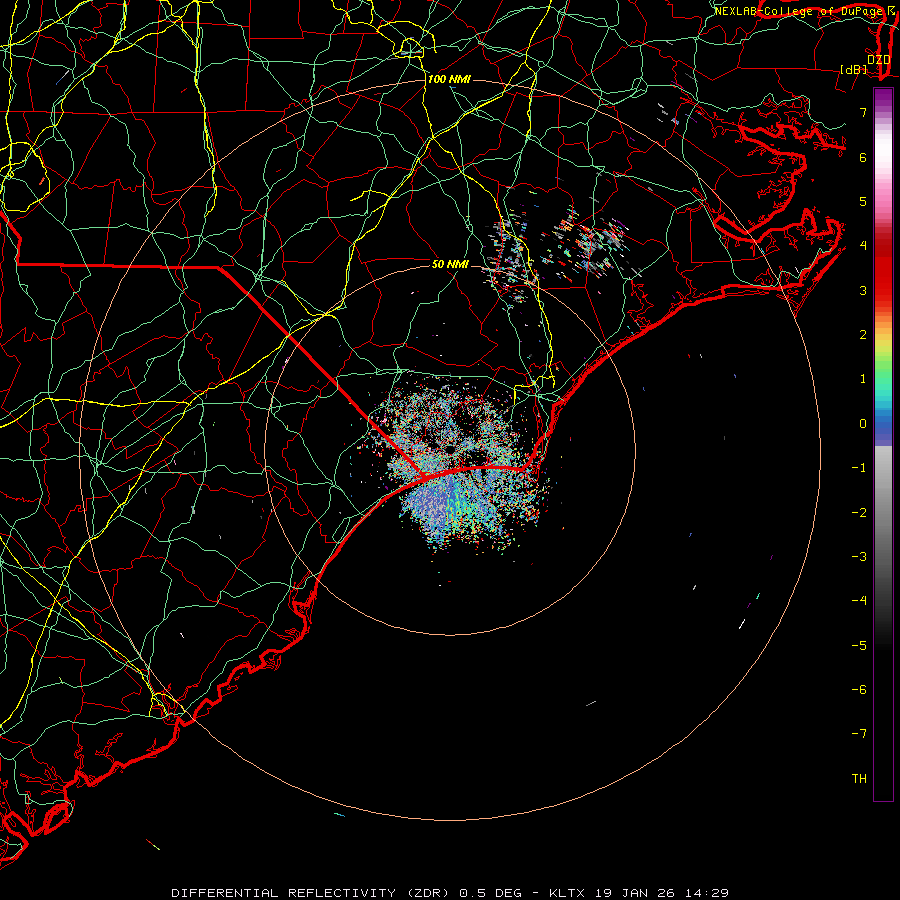
Task: Select the -2 value on the color scale
Action: pos(859,513)
